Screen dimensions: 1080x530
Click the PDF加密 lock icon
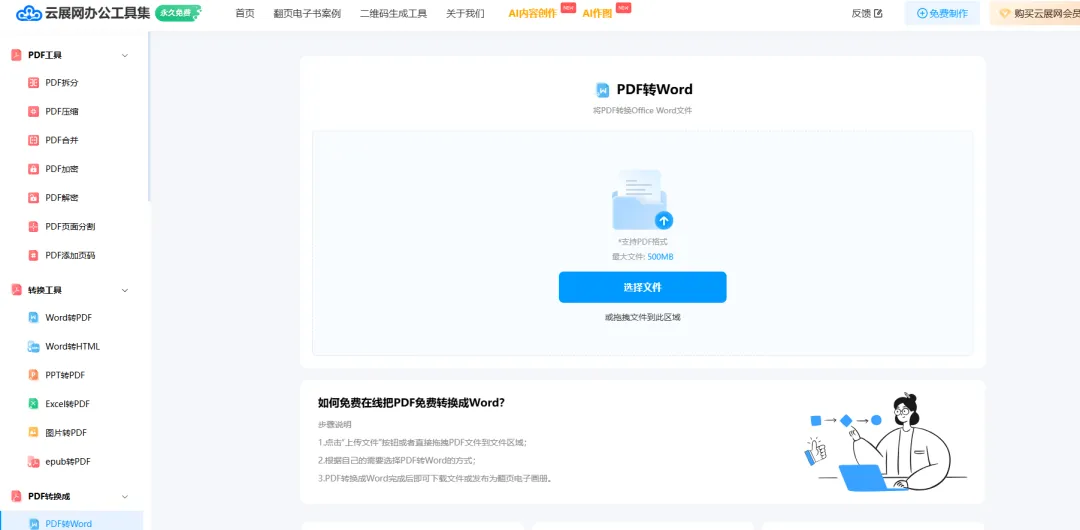33,169
